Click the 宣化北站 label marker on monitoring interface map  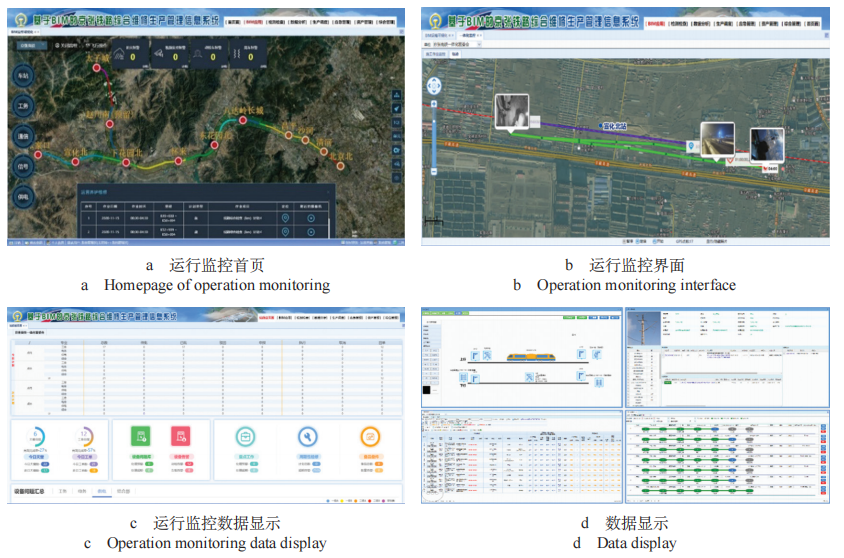[x=613, y=126]
